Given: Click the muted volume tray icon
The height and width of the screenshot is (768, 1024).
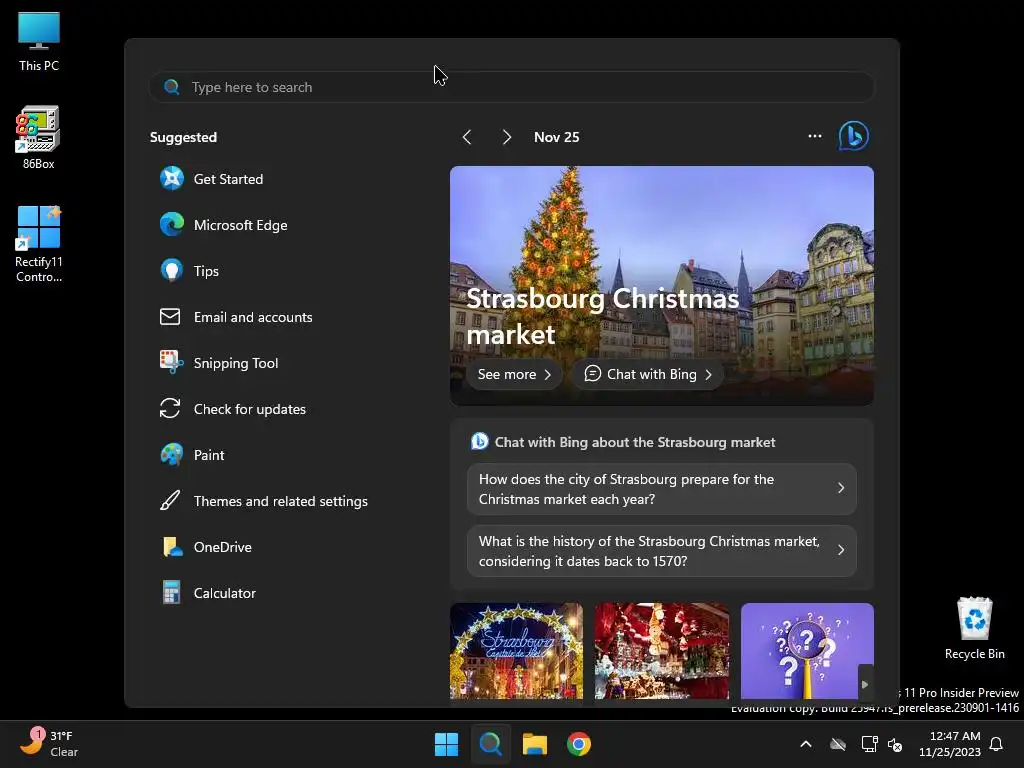Looking at the screenshot, I should 895,744.
